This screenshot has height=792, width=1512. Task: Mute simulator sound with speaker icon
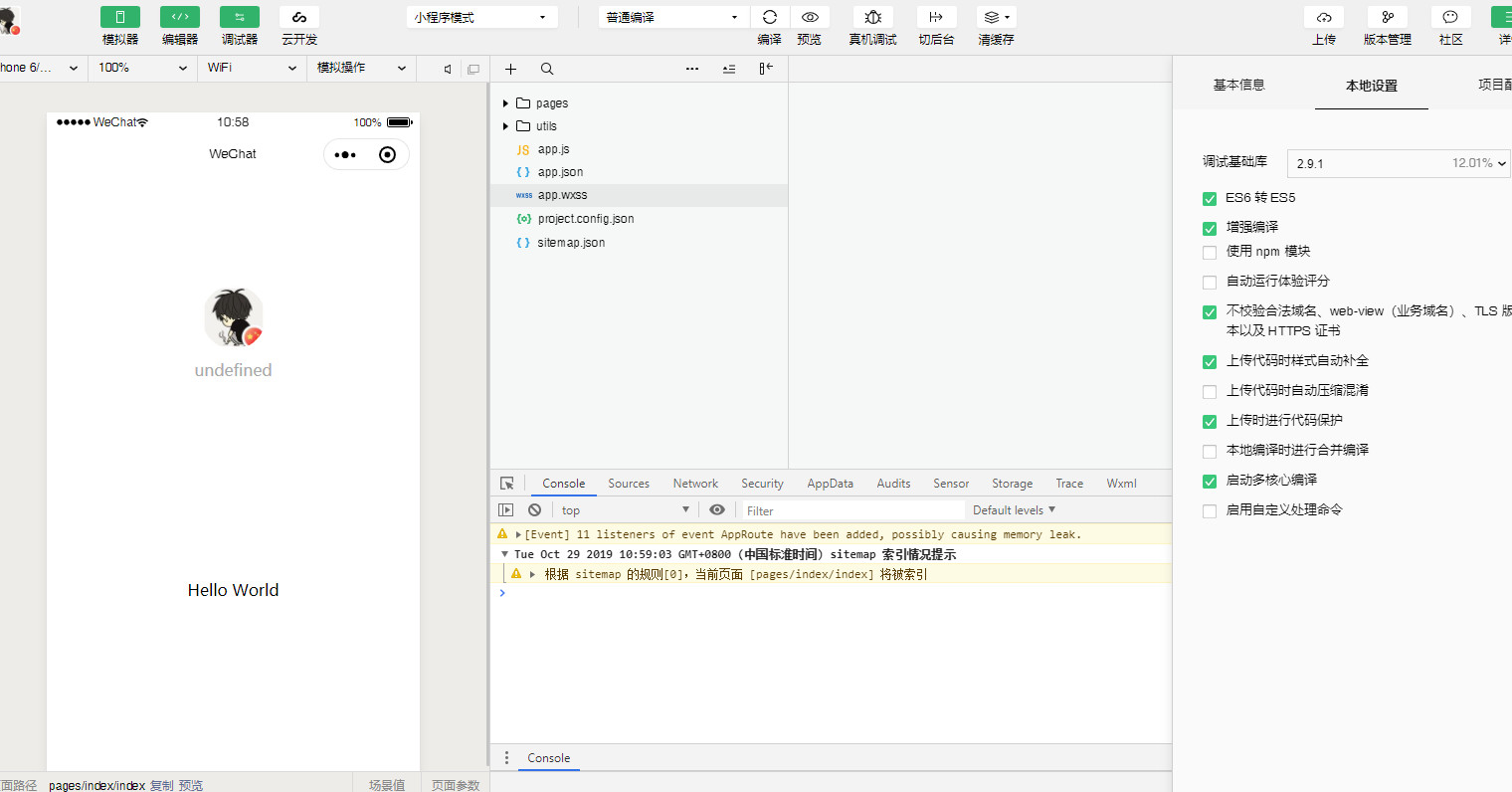[448, 69]
